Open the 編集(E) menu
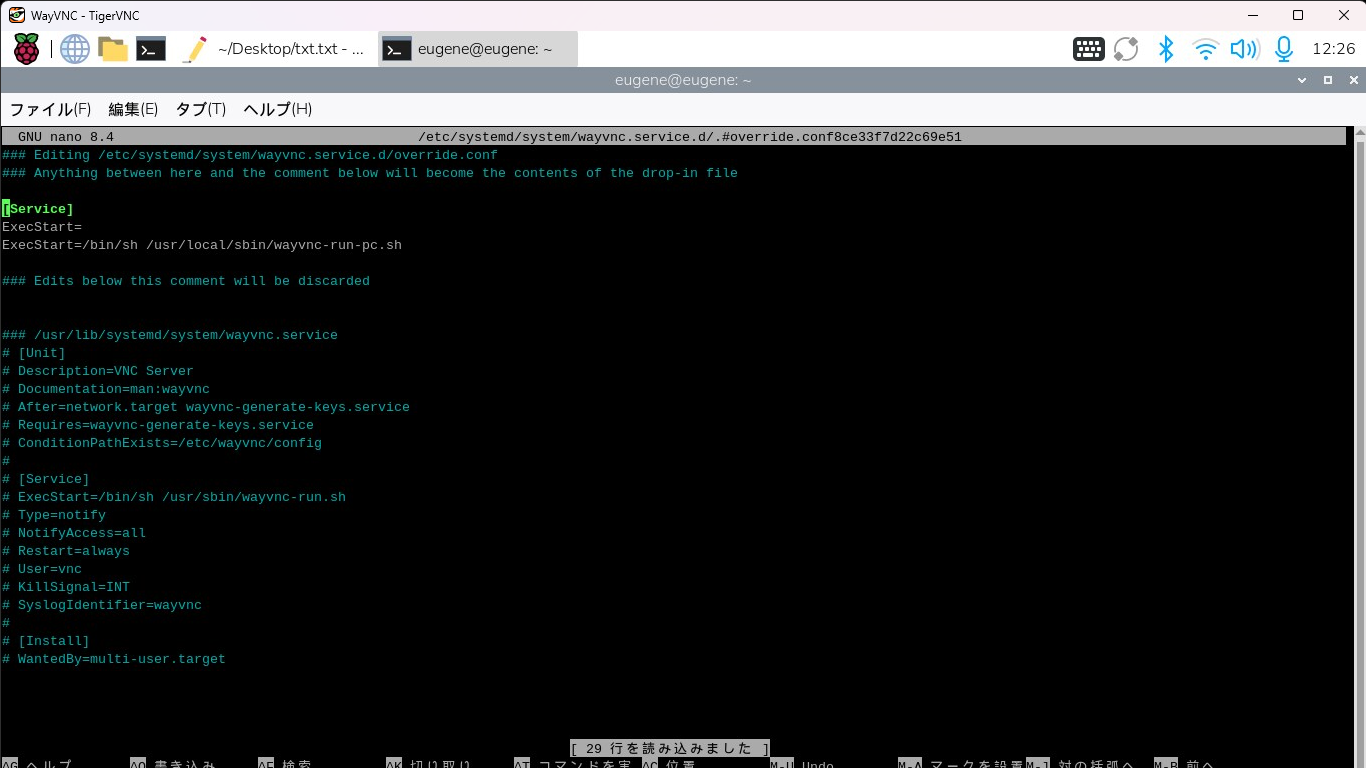The image size is (1366, 768). (x=133, y=109)
